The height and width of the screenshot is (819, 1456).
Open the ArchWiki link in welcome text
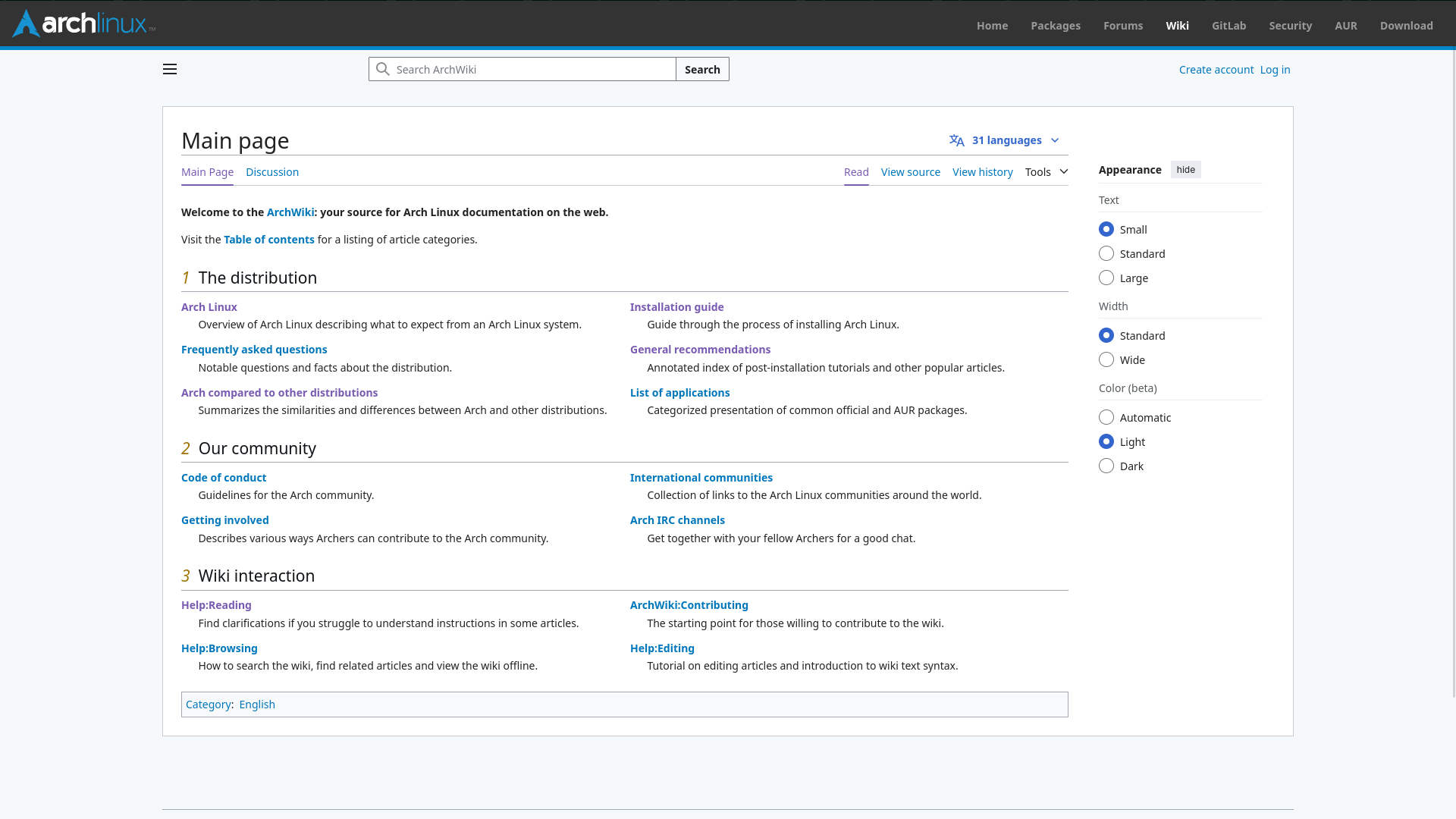(x=290, y=212)
